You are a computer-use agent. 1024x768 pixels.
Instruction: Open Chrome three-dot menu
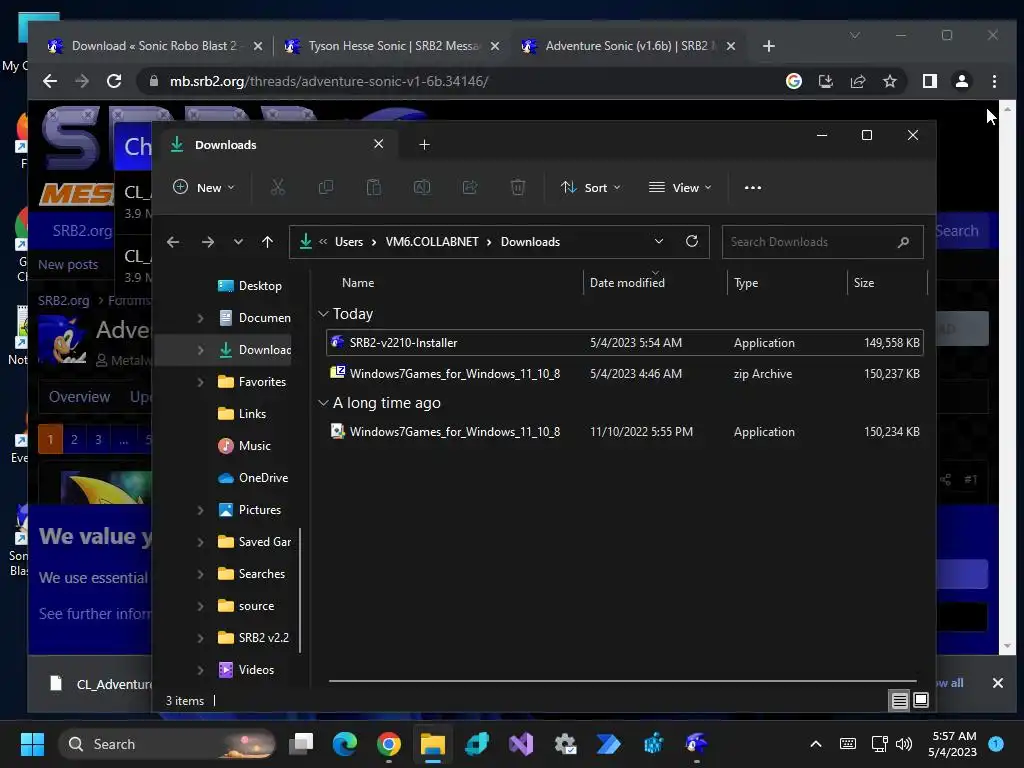tap(994, 81)
